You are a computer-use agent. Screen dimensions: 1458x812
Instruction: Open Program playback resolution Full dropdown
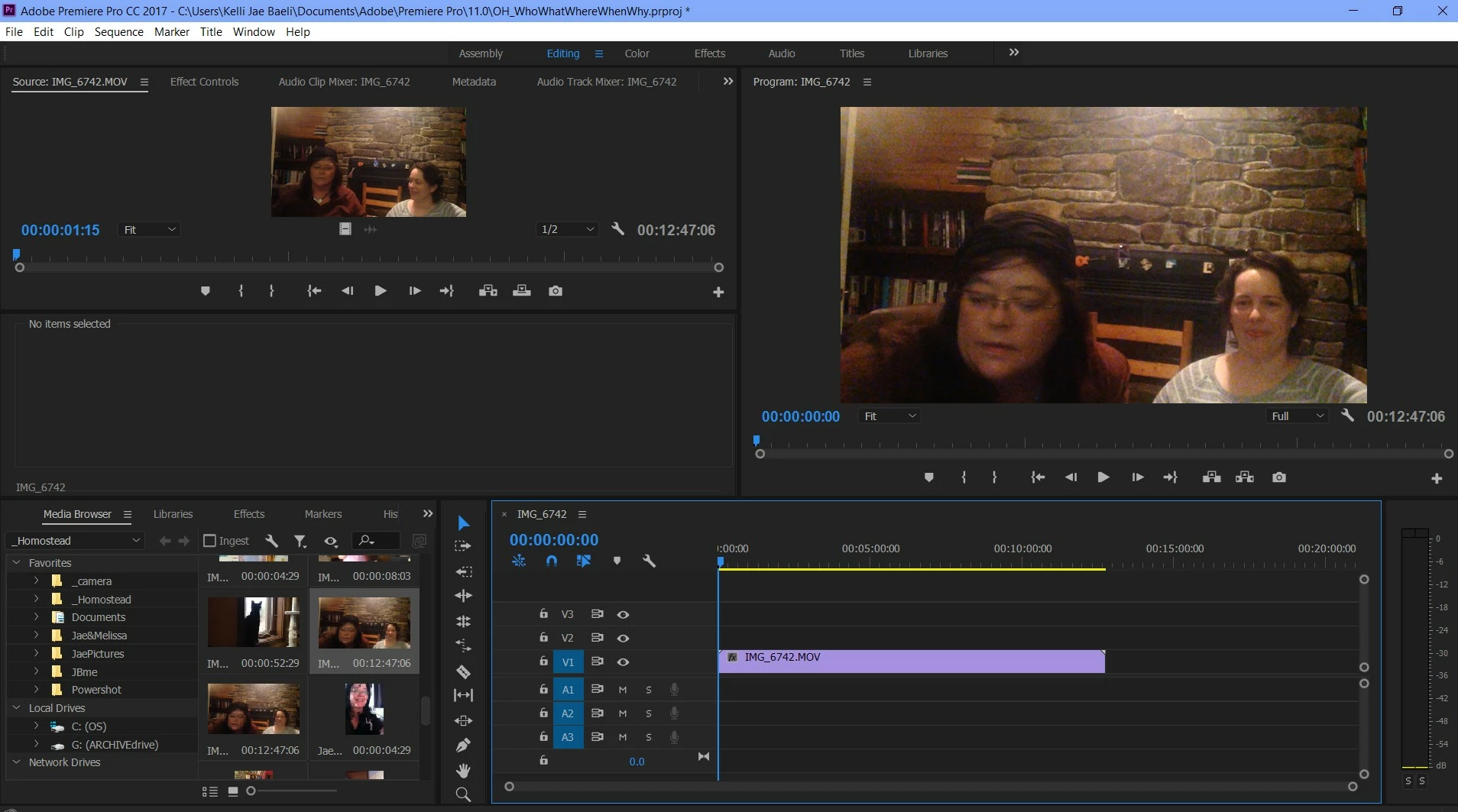click(x=1298, y=416)
